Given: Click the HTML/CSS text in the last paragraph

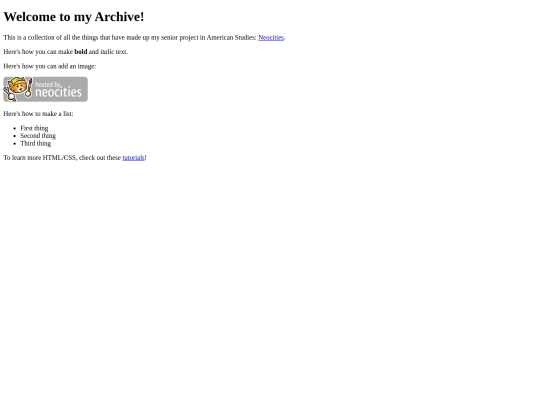Looking at the screenshot, I should tap(59, 158).
